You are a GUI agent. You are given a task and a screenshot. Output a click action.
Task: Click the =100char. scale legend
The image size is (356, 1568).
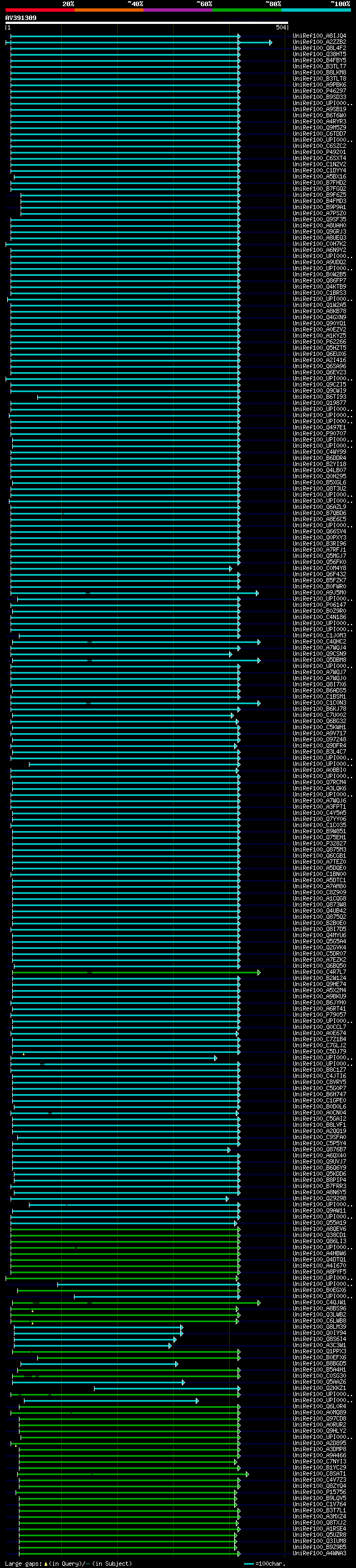click(x=265, y=1563)
